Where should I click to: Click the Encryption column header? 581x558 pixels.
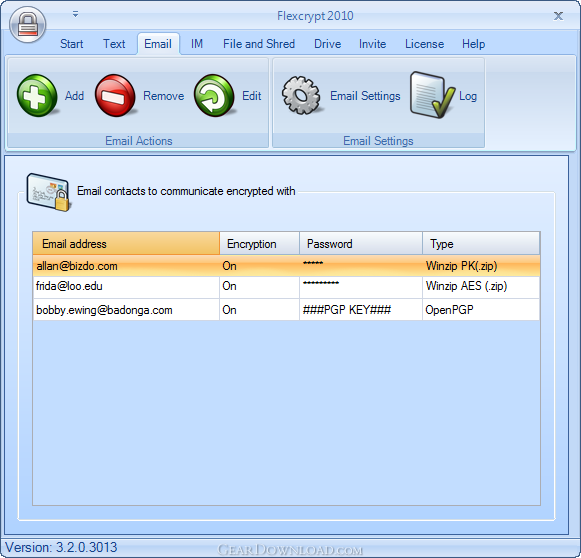pyautogui.click(x=259, y=243)
